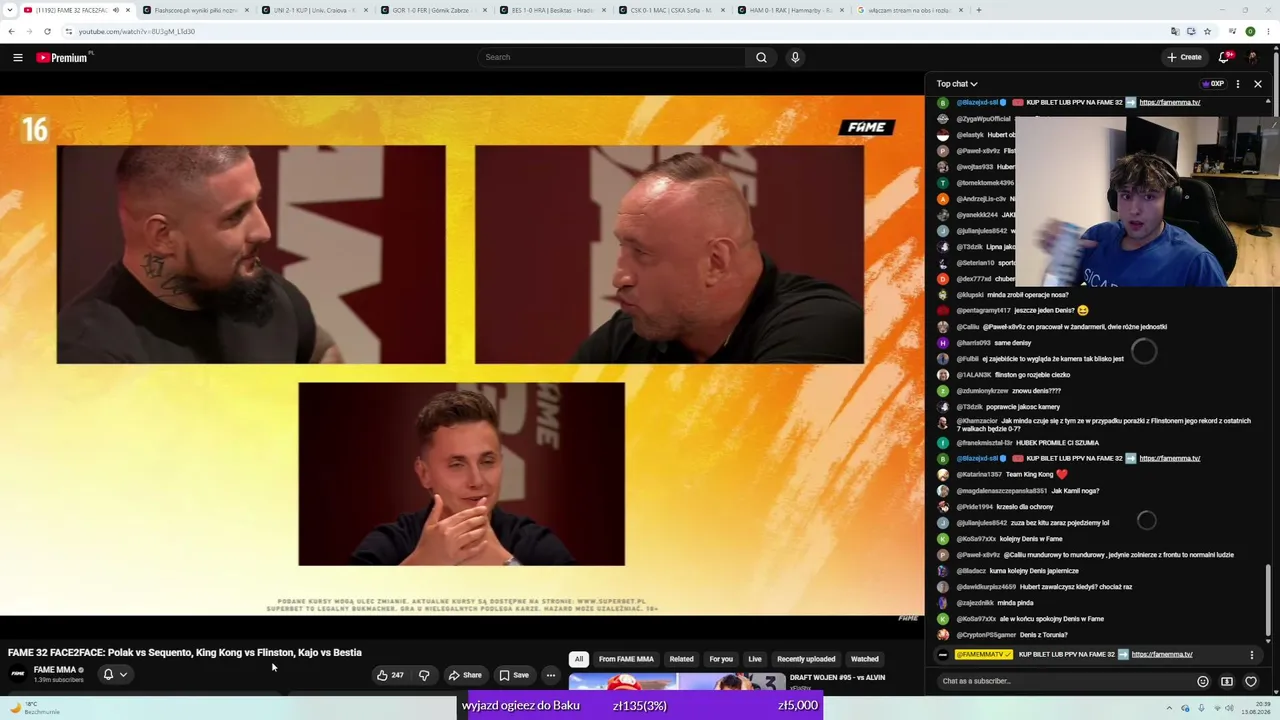The image size is (1280, 720).
Task: Send a Super Chat using money icon
Action: point(1227,681)
